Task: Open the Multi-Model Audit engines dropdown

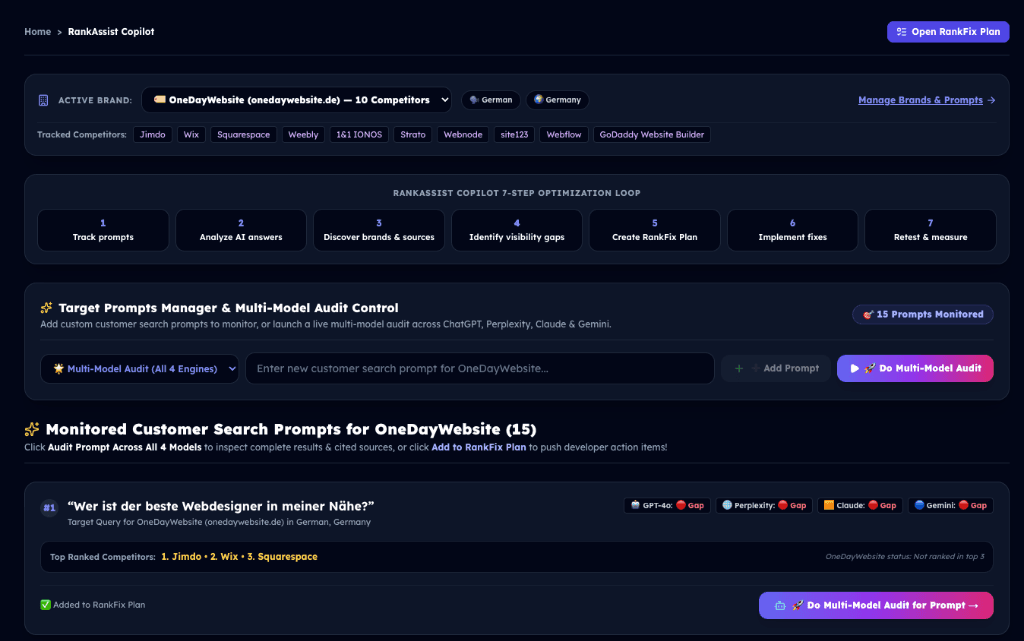Action: pyautogui.click(x=140, y=369)
